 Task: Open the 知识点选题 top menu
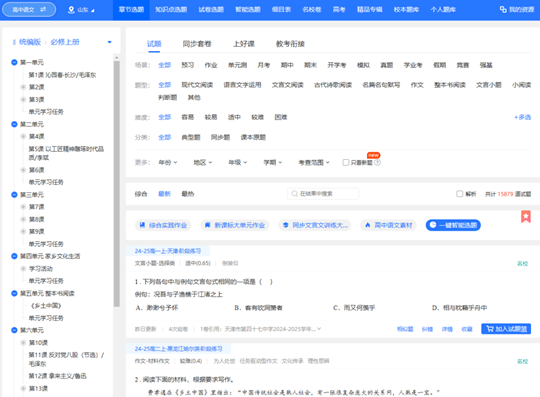click(171, 10)
